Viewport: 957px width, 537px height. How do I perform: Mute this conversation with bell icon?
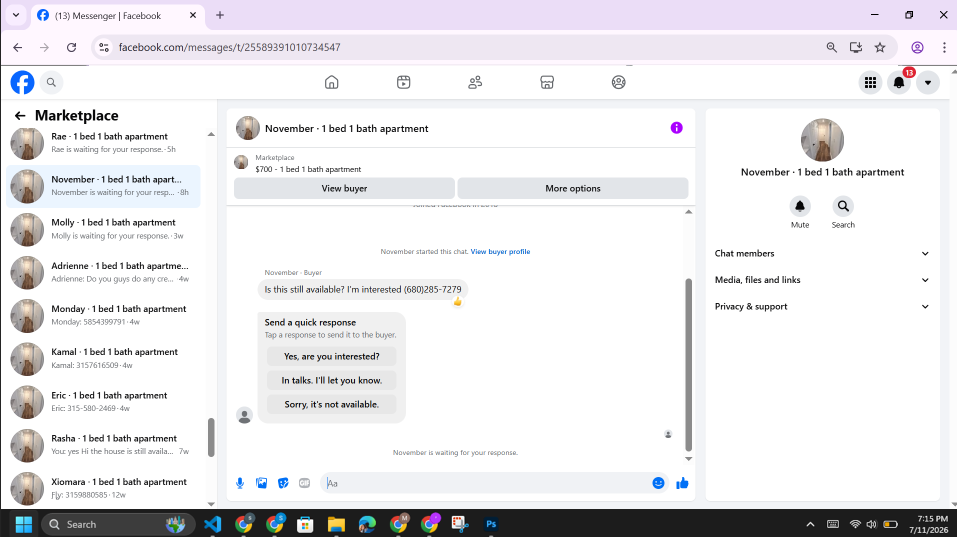click(x=800, y=206)
